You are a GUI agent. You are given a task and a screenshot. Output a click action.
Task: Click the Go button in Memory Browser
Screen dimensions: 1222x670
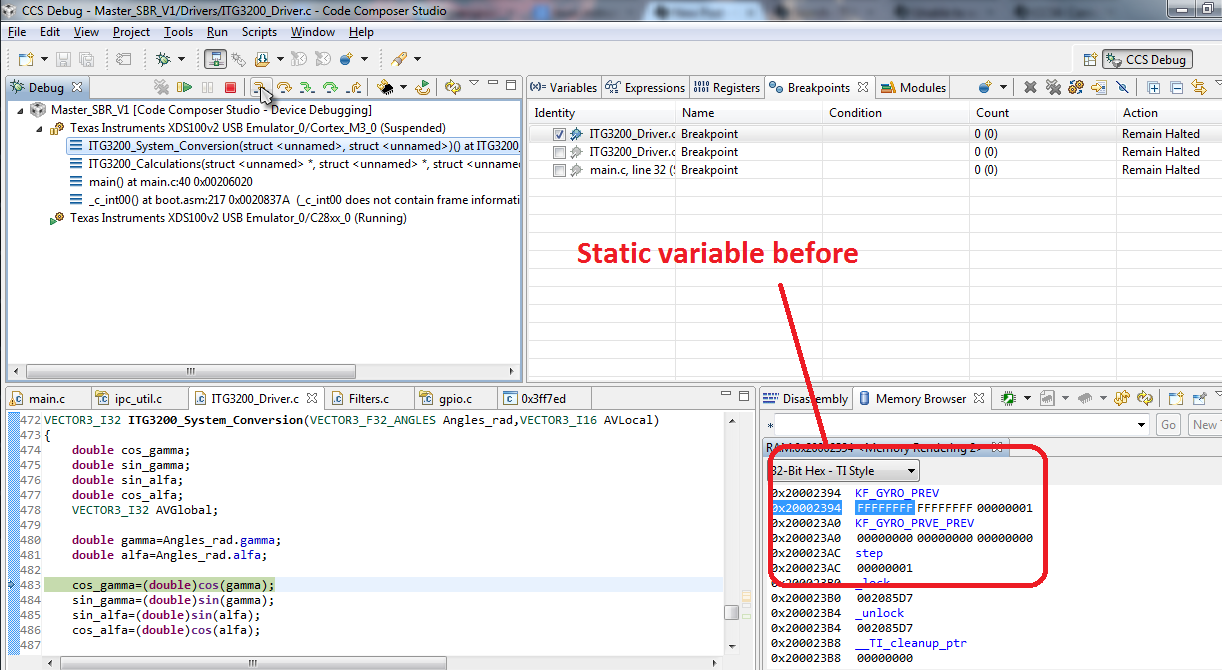pos(1168,424)
